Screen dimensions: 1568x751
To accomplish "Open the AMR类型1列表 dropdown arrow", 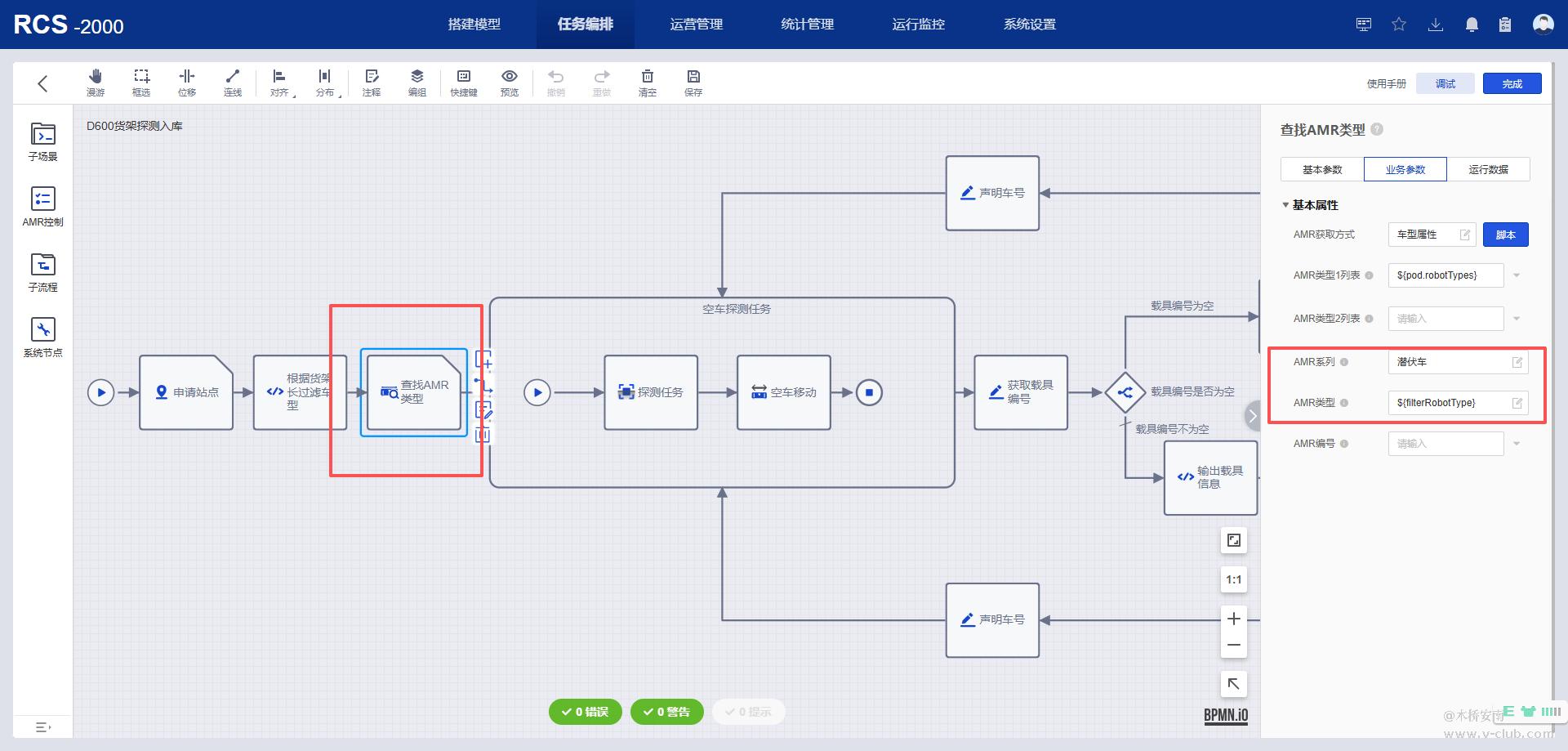I will tap(1517, 275).
